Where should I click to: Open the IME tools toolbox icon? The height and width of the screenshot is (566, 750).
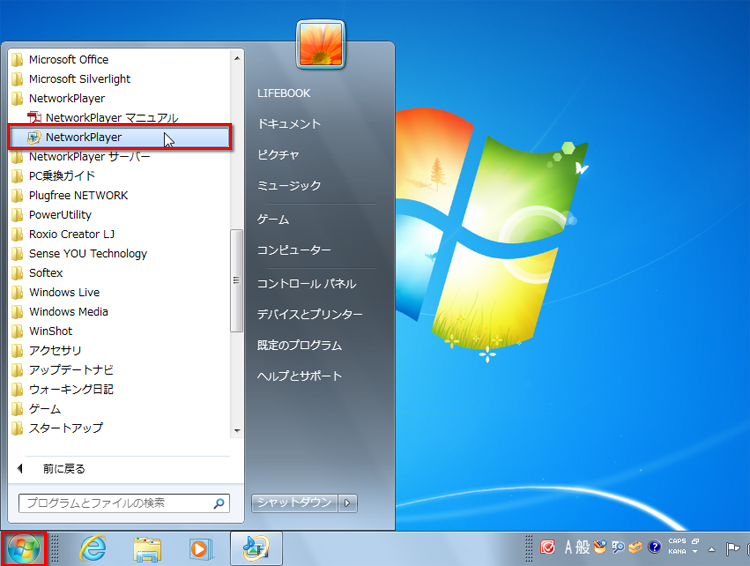coord(635,546)
